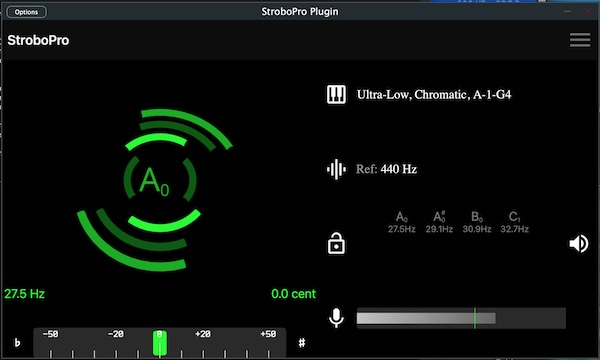Click the flat symbol beside cent meter
Viewport: 600px width, 360px height.
pos(17,342)
